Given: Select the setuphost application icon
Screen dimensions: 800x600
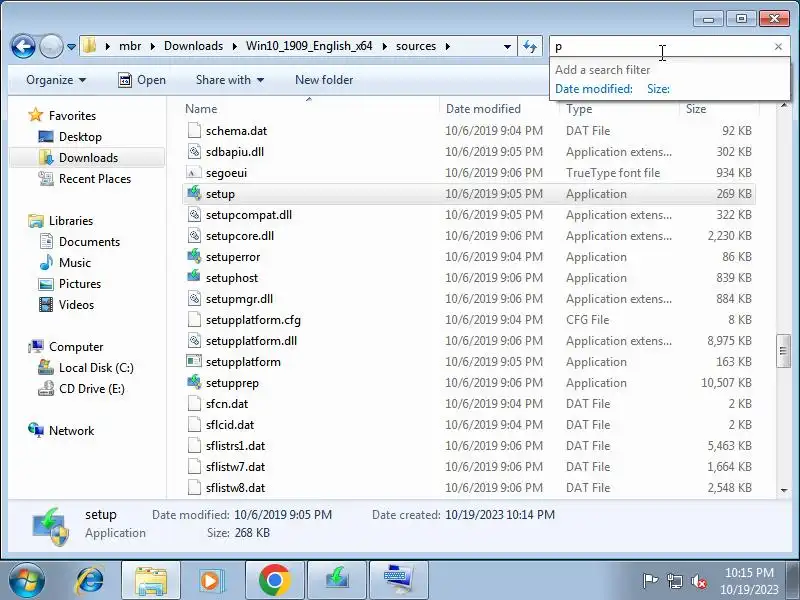Looking at the screenshot, I should click(x=194, y=277).
